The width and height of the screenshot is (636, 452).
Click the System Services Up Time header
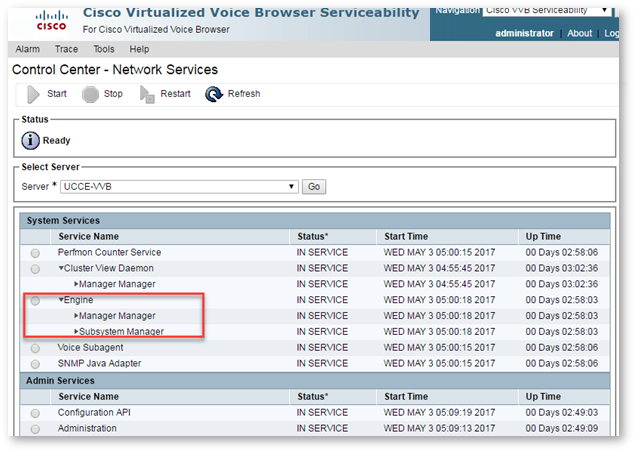click(543, 237)
